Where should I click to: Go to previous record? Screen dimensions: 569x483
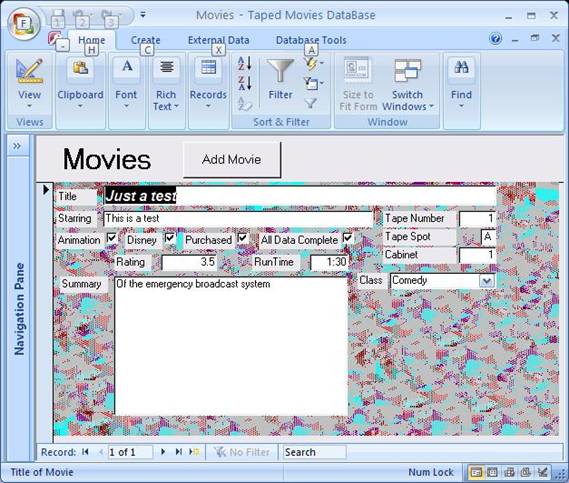(x=101, y=452)
